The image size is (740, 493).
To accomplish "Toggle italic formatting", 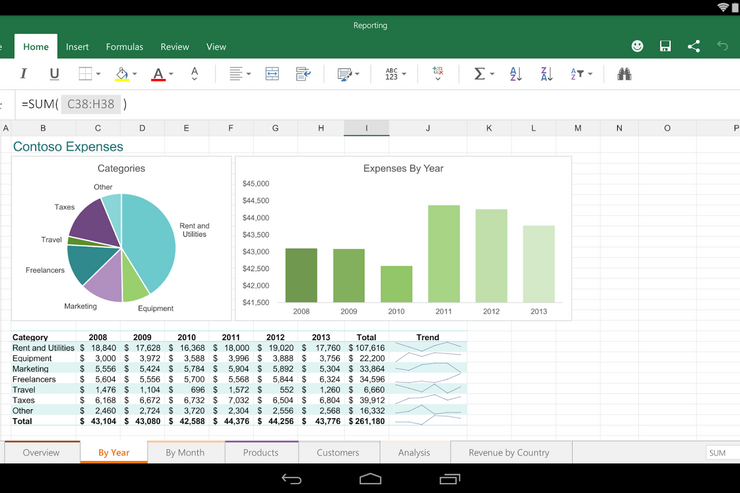I will click(23, 74).
